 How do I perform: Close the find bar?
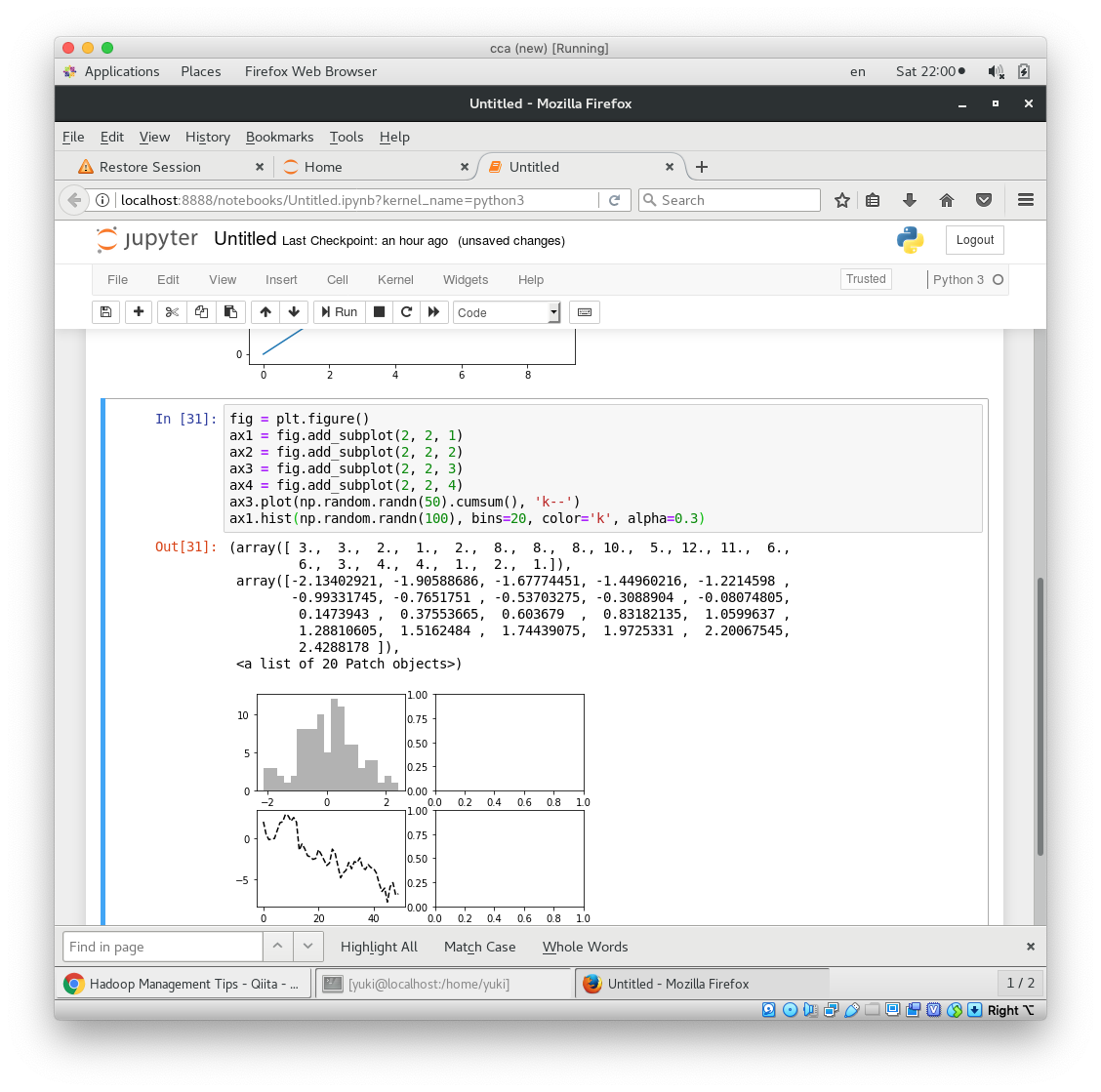coord(1030,947)
